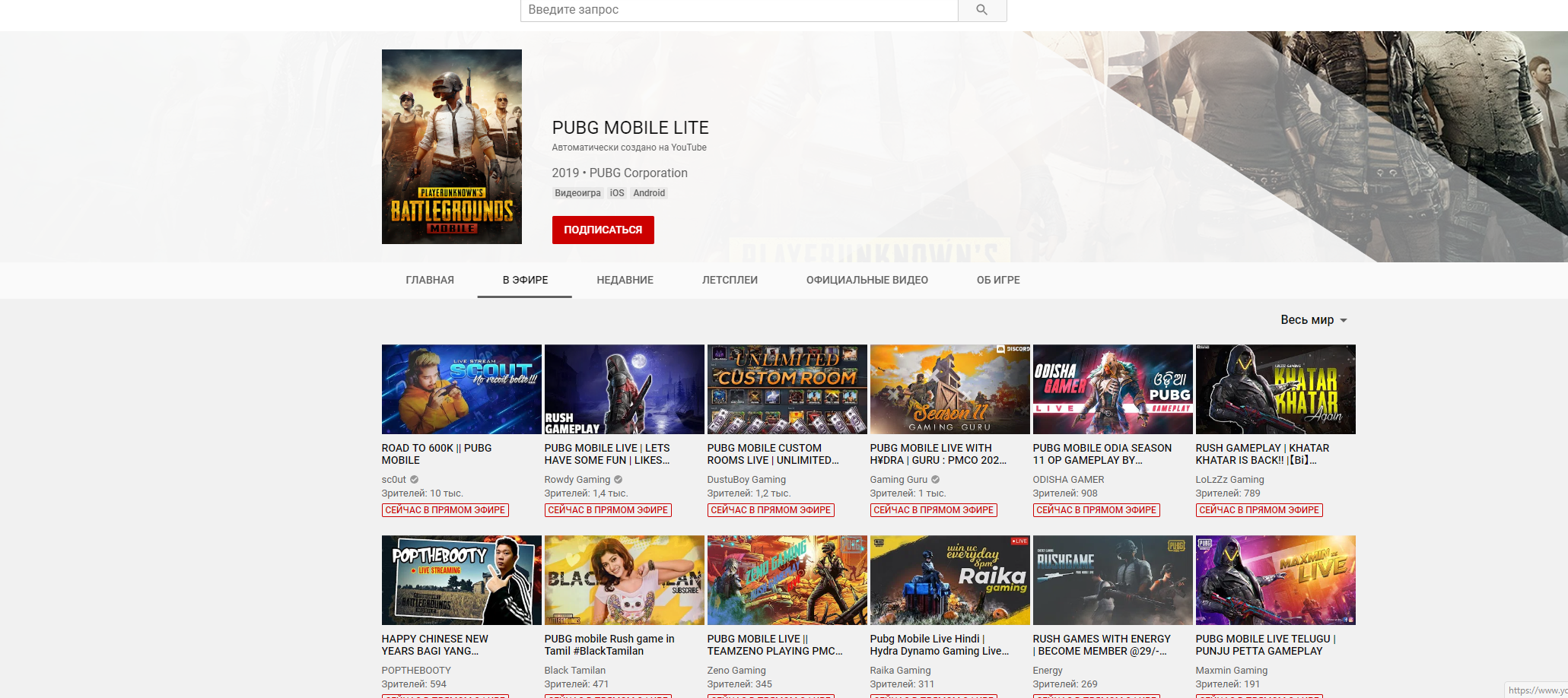Image resolution: width=1568 pixels, height=698 pixels.
Task: Select the "Летсплеи" tab
Action: 730,280
